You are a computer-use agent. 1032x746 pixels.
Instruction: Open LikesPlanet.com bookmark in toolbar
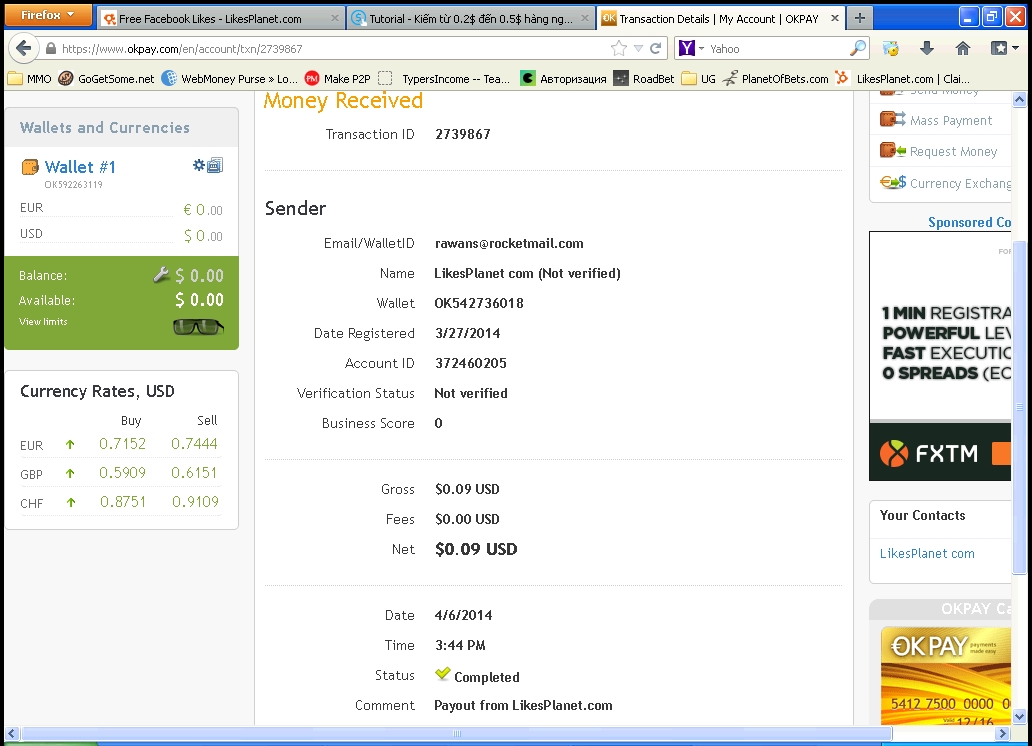pyautogui.click(x=902, y=78)
